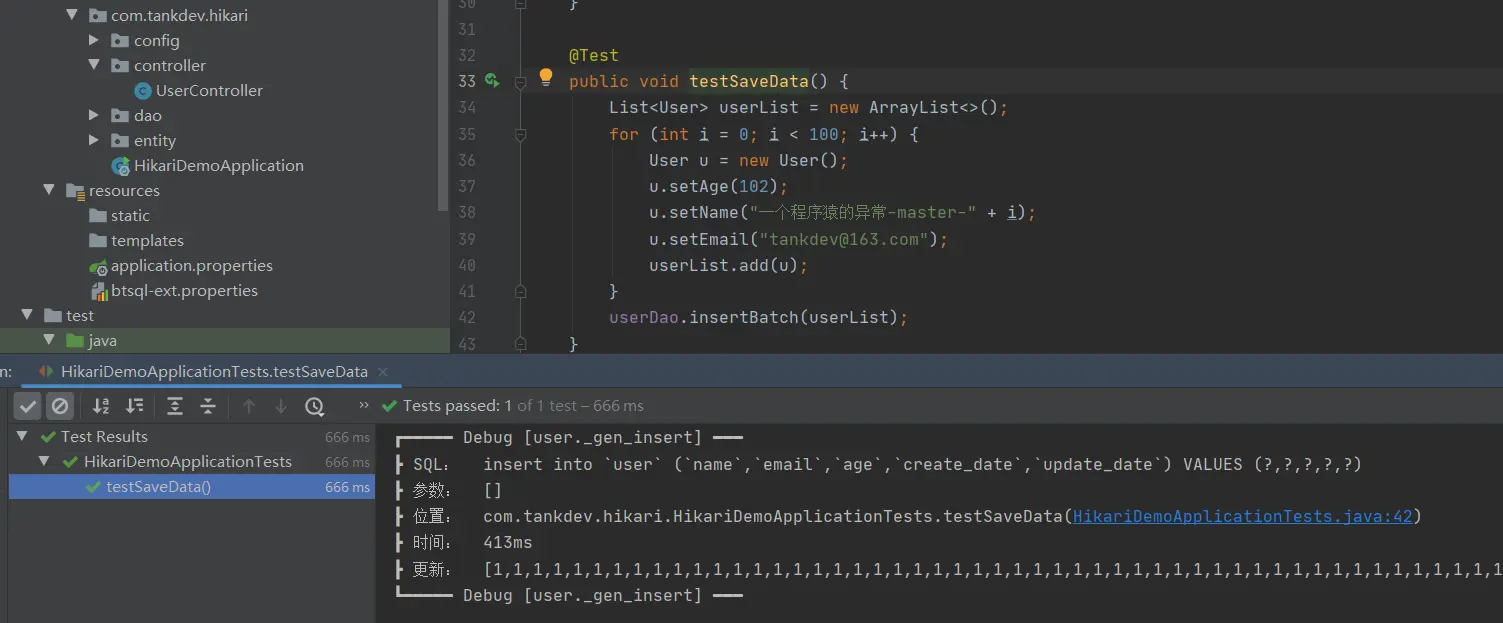1503x623 pixels.
Task: Go to previous failed test arrow
Action: (249, 406)
